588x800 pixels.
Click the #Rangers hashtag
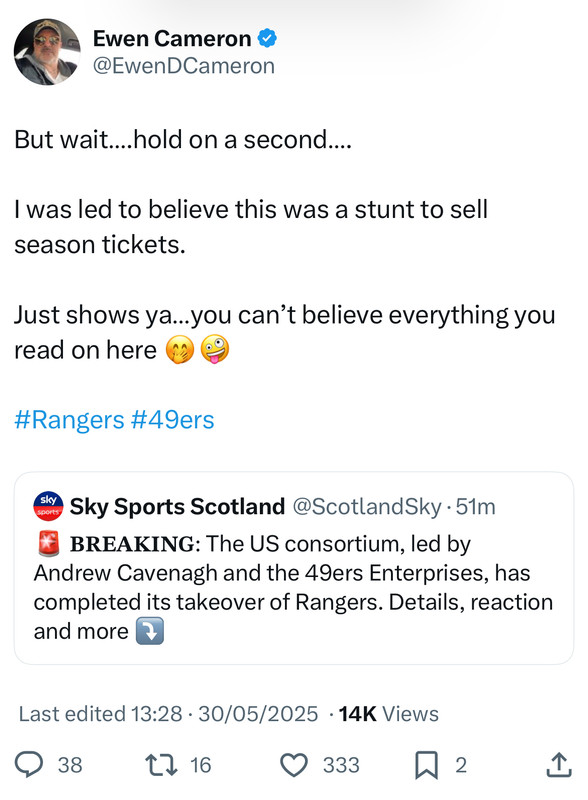69,420
